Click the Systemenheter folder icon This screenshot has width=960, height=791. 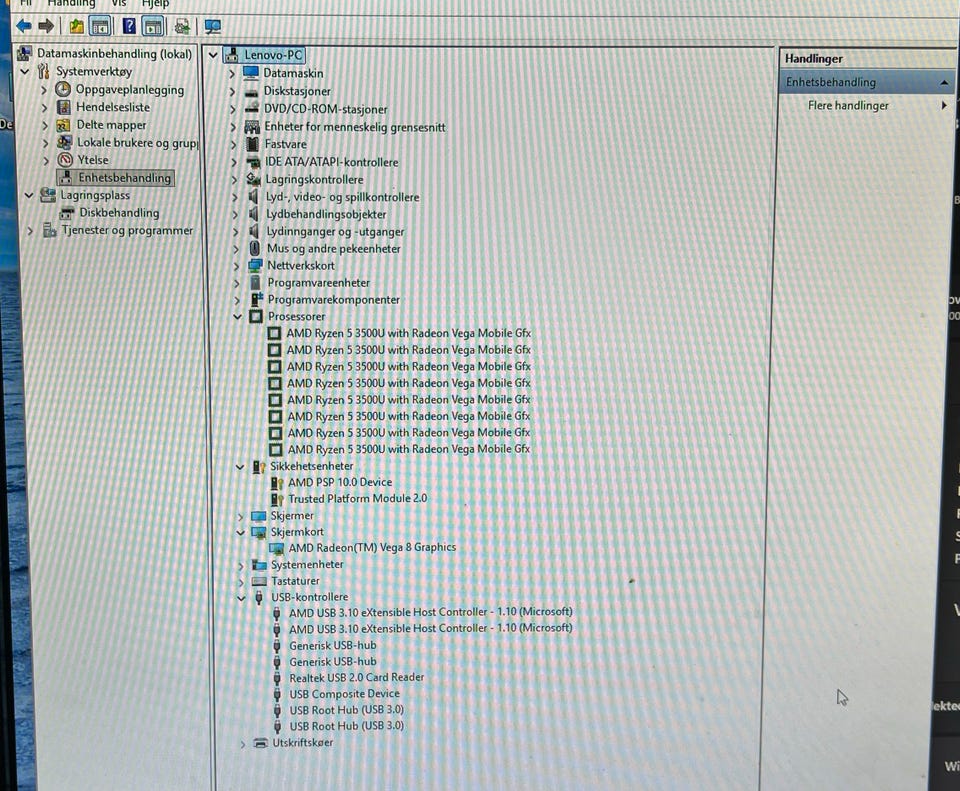[x=260, y=564]
